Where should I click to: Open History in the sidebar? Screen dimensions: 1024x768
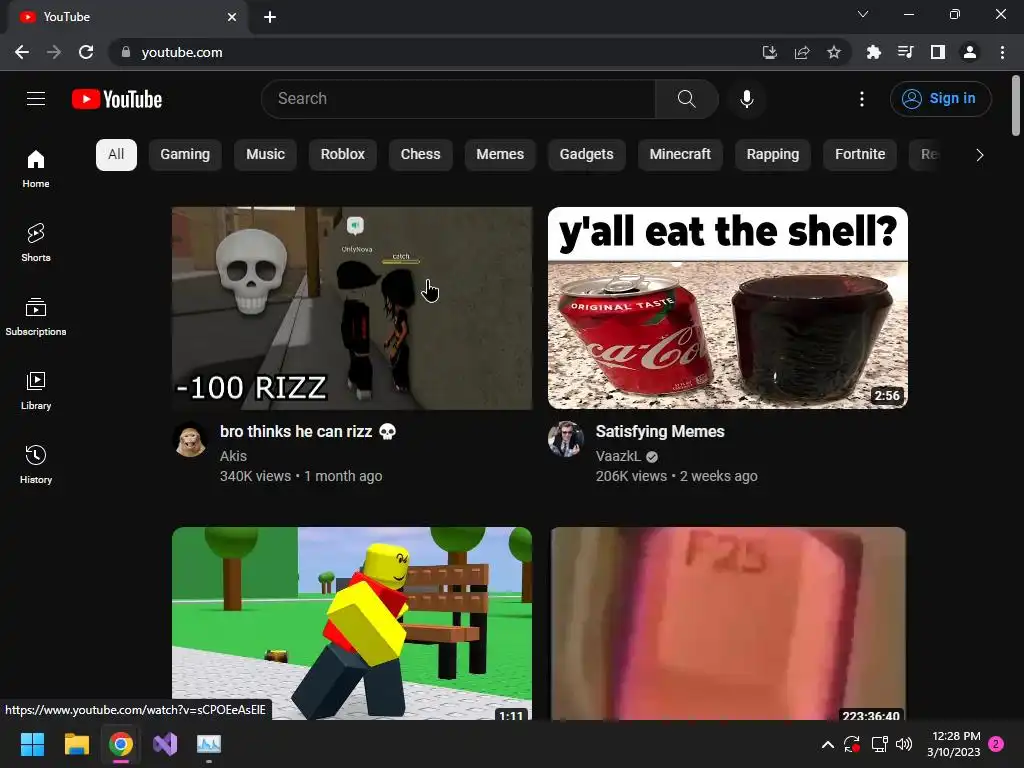pos(36,464)
